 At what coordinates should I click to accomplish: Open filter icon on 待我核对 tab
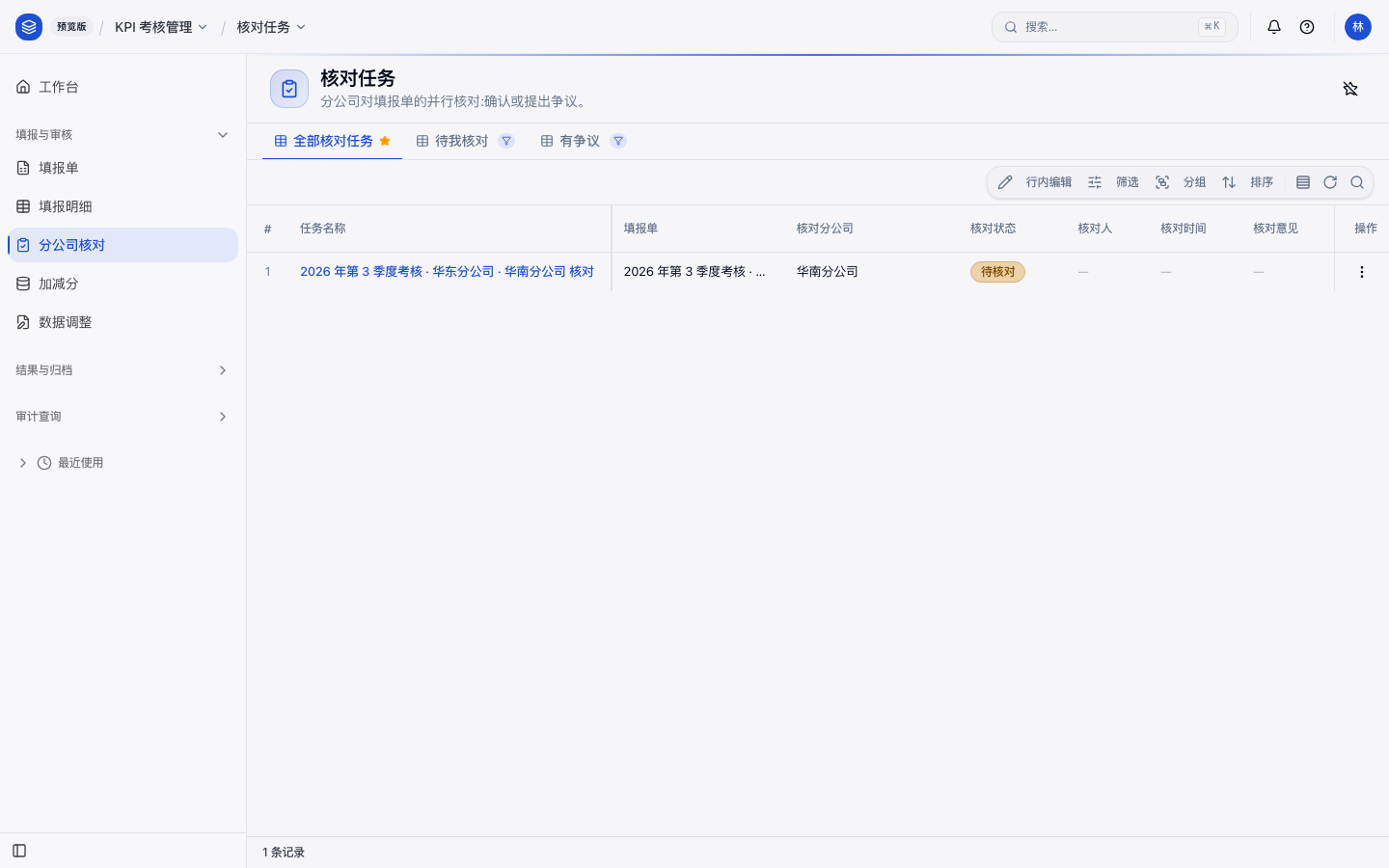(506, 141)
